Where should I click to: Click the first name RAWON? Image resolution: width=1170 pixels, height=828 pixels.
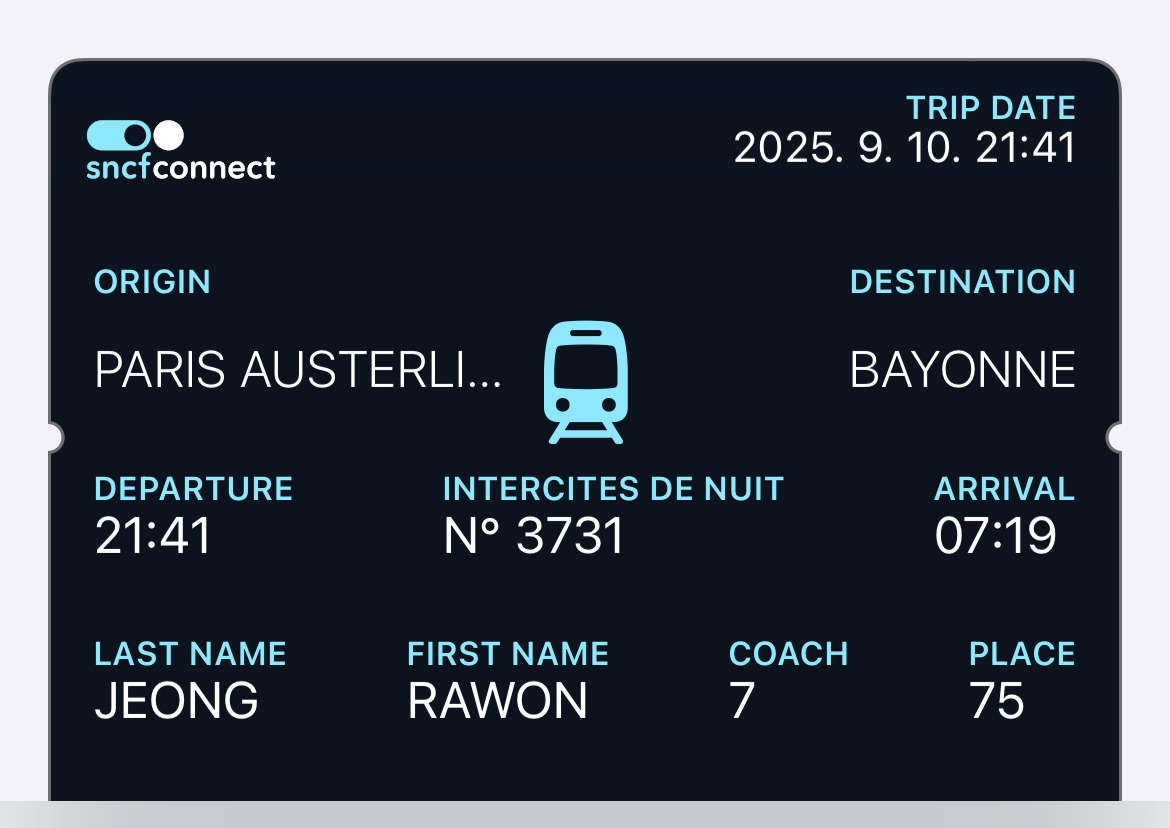click(497, 701)
